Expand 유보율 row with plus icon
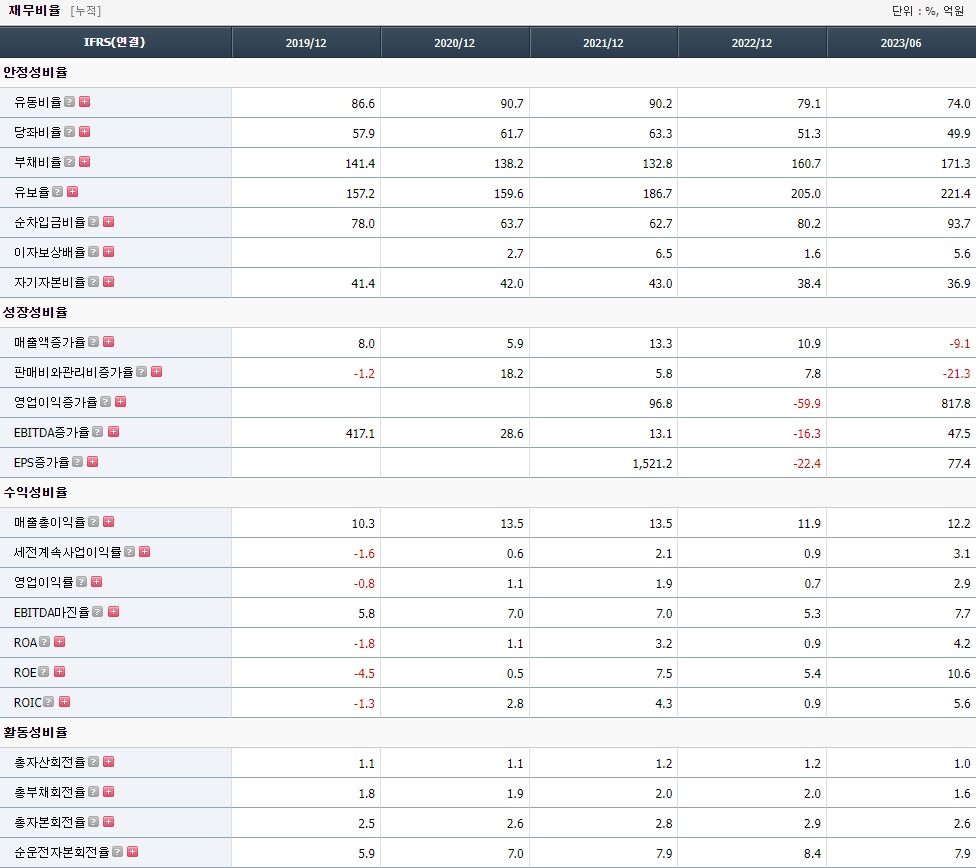This screenshot has width=979, height=868. point(73,192)
